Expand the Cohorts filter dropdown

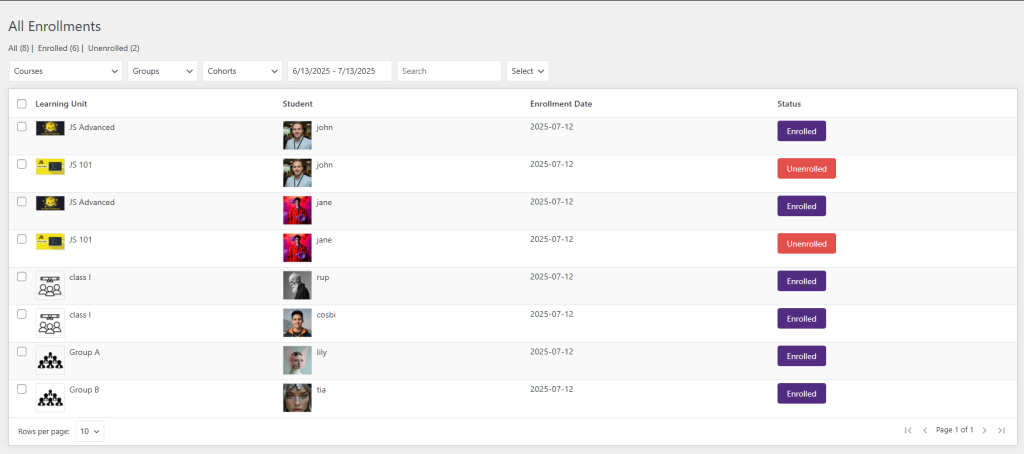(243, 71)
